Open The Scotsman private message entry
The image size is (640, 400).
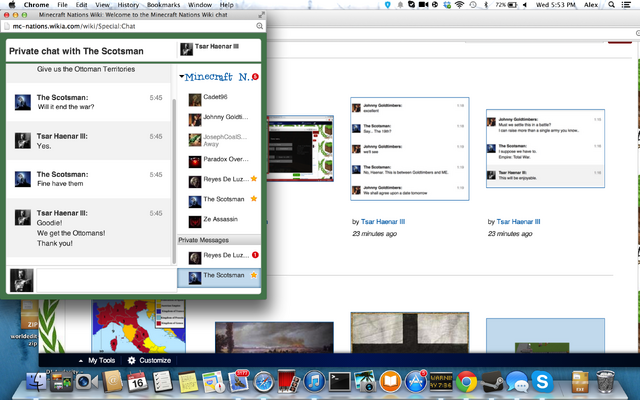click(219, 277)
